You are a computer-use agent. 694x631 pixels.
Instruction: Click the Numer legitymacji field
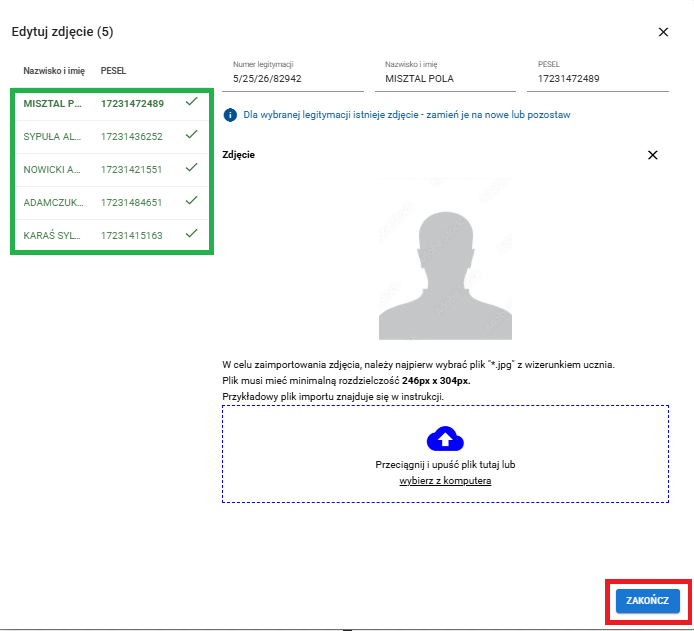tap(292, 77)
